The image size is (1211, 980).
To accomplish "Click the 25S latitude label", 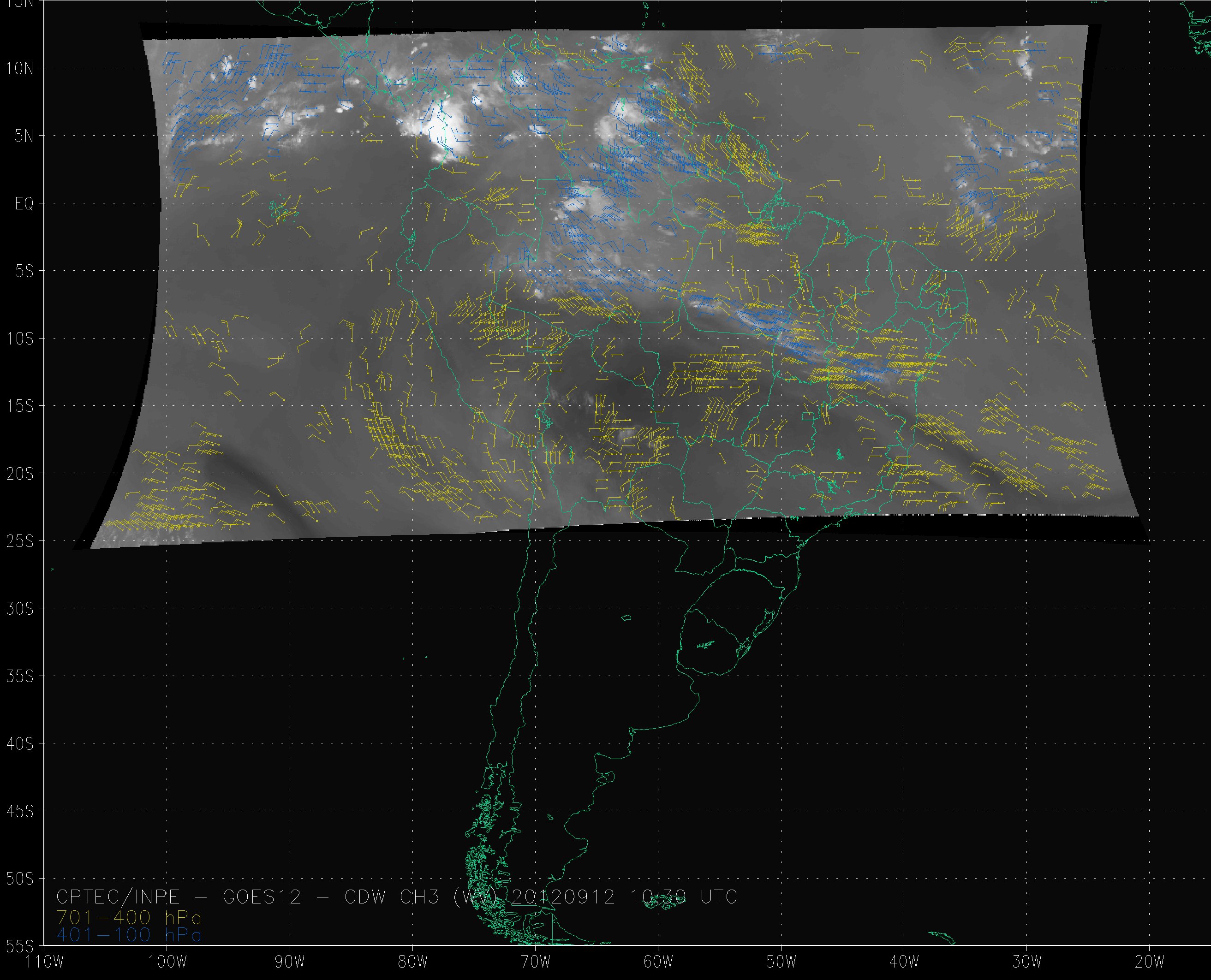I will (19, 541).
